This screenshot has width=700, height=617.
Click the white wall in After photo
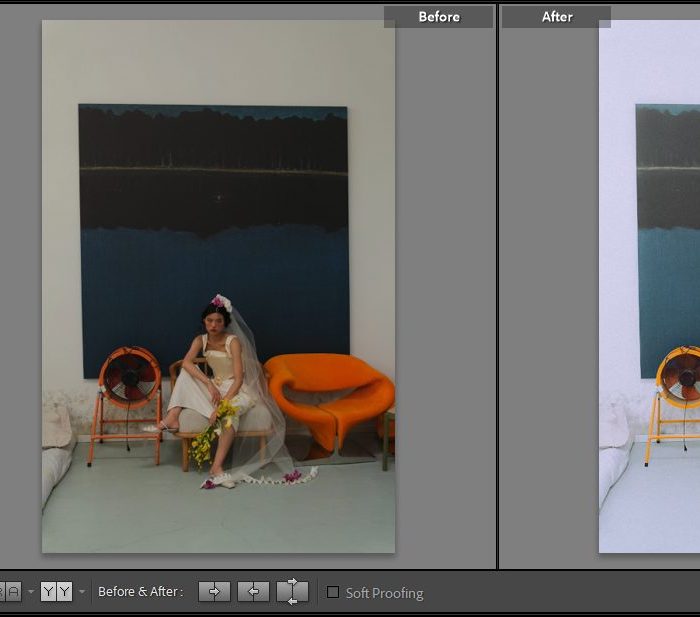[650, 60]
